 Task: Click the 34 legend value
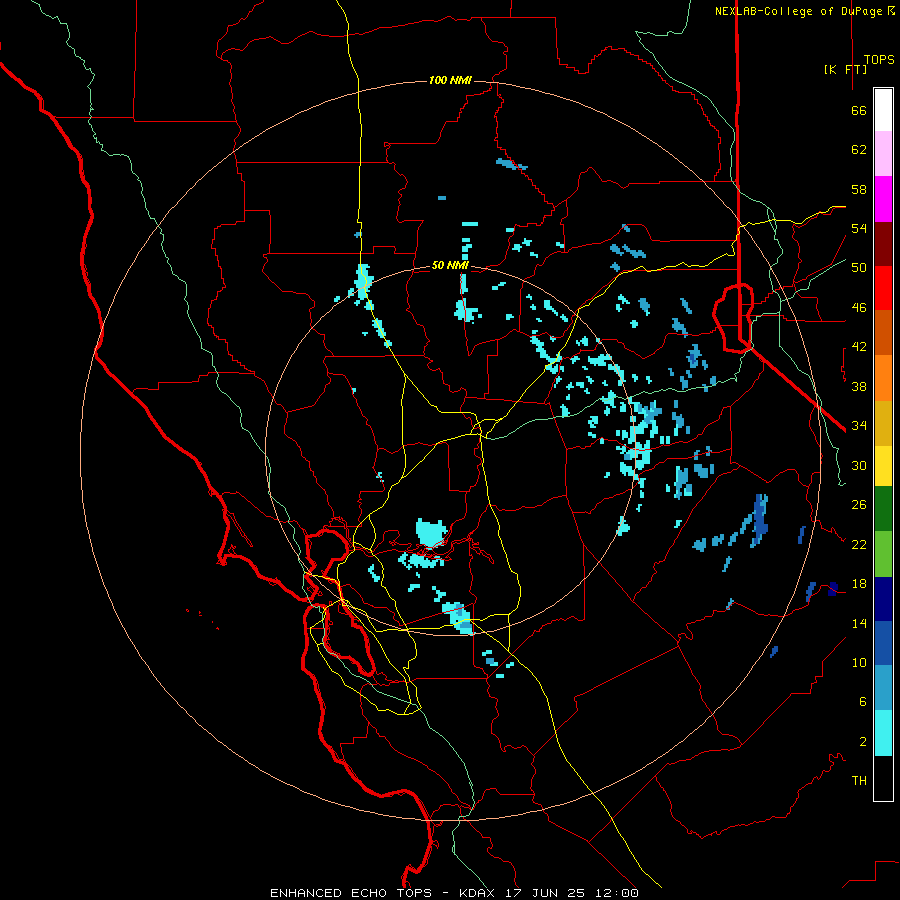[859, 426]
